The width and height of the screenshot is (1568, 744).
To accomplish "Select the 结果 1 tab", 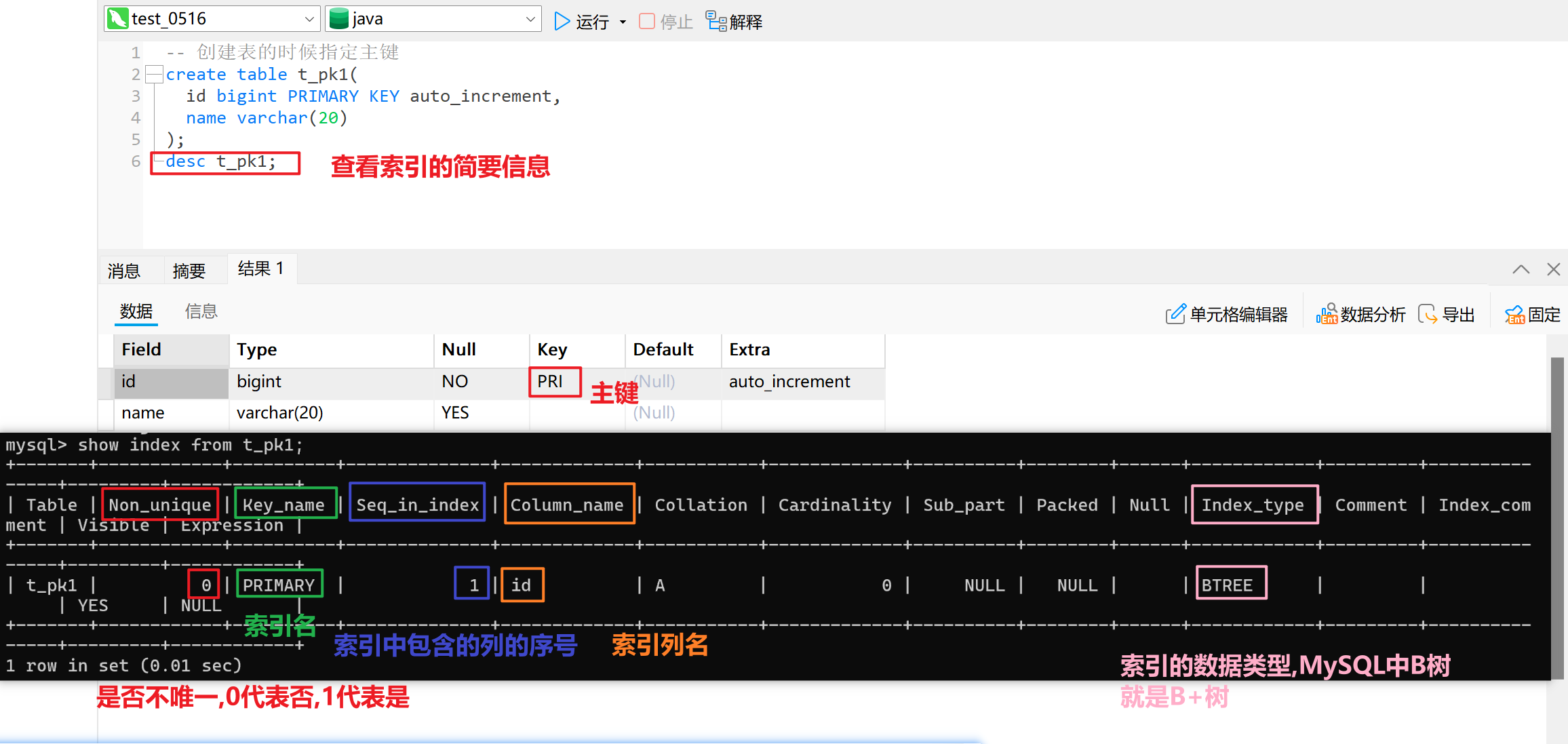I will pyautogui.click(x=260, y=269).
